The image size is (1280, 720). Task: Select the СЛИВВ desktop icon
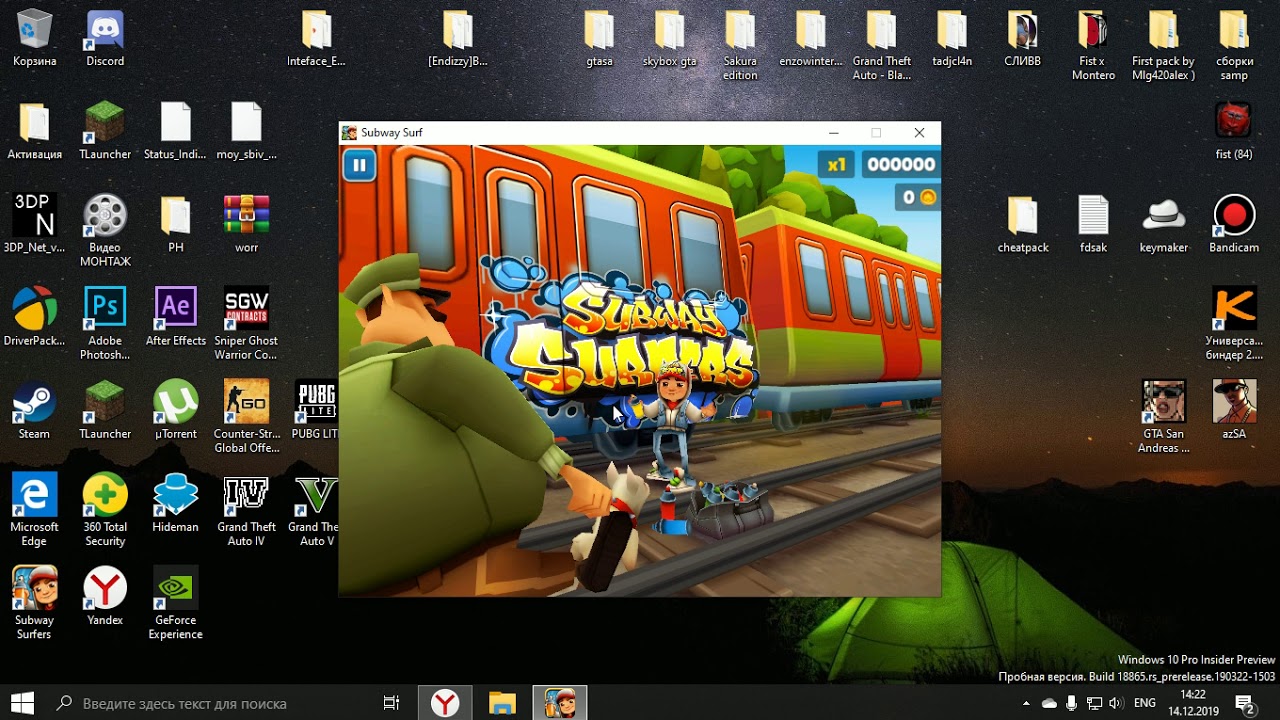pyautogui.click(x=1023, y=39)
